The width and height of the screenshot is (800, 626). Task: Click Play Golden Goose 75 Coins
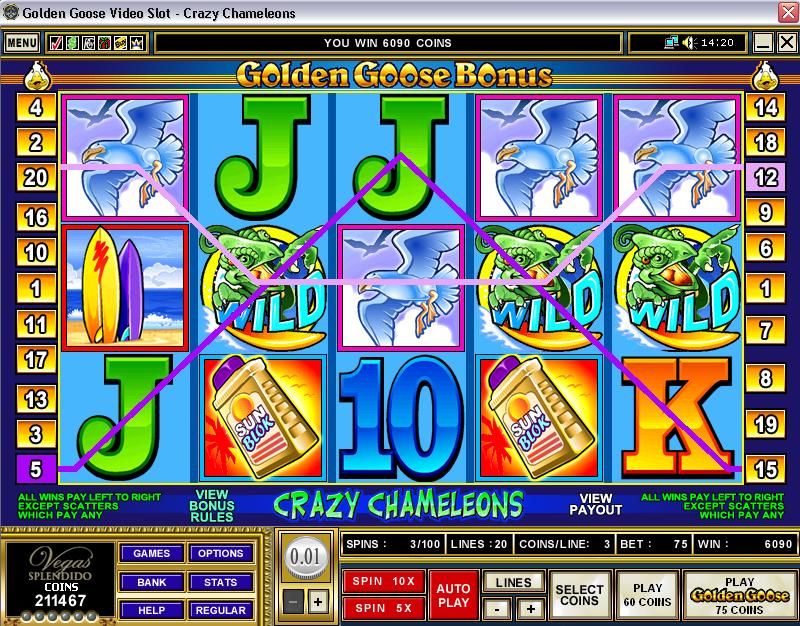coord(739,595)
